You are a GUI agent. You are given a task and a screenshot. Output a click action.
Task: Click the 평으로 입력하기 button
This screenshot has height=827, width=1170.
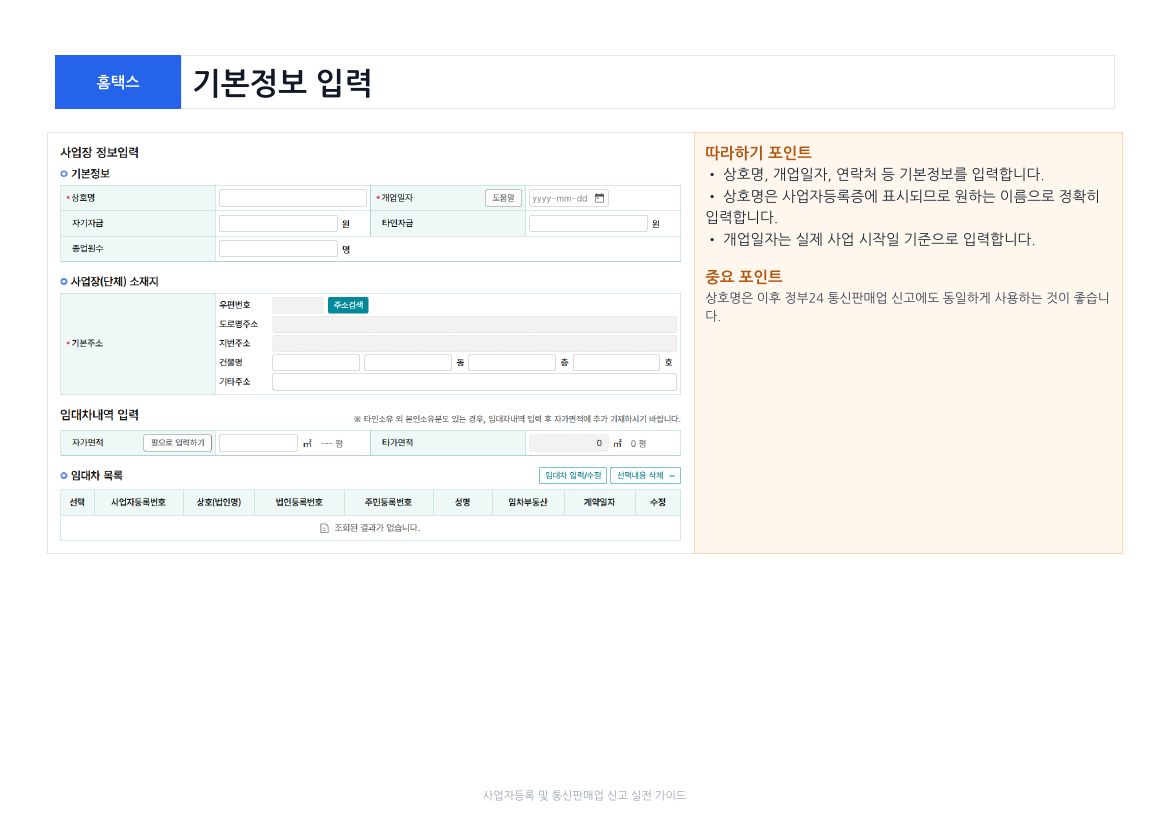pyautogui.click(x=178, y=443)
